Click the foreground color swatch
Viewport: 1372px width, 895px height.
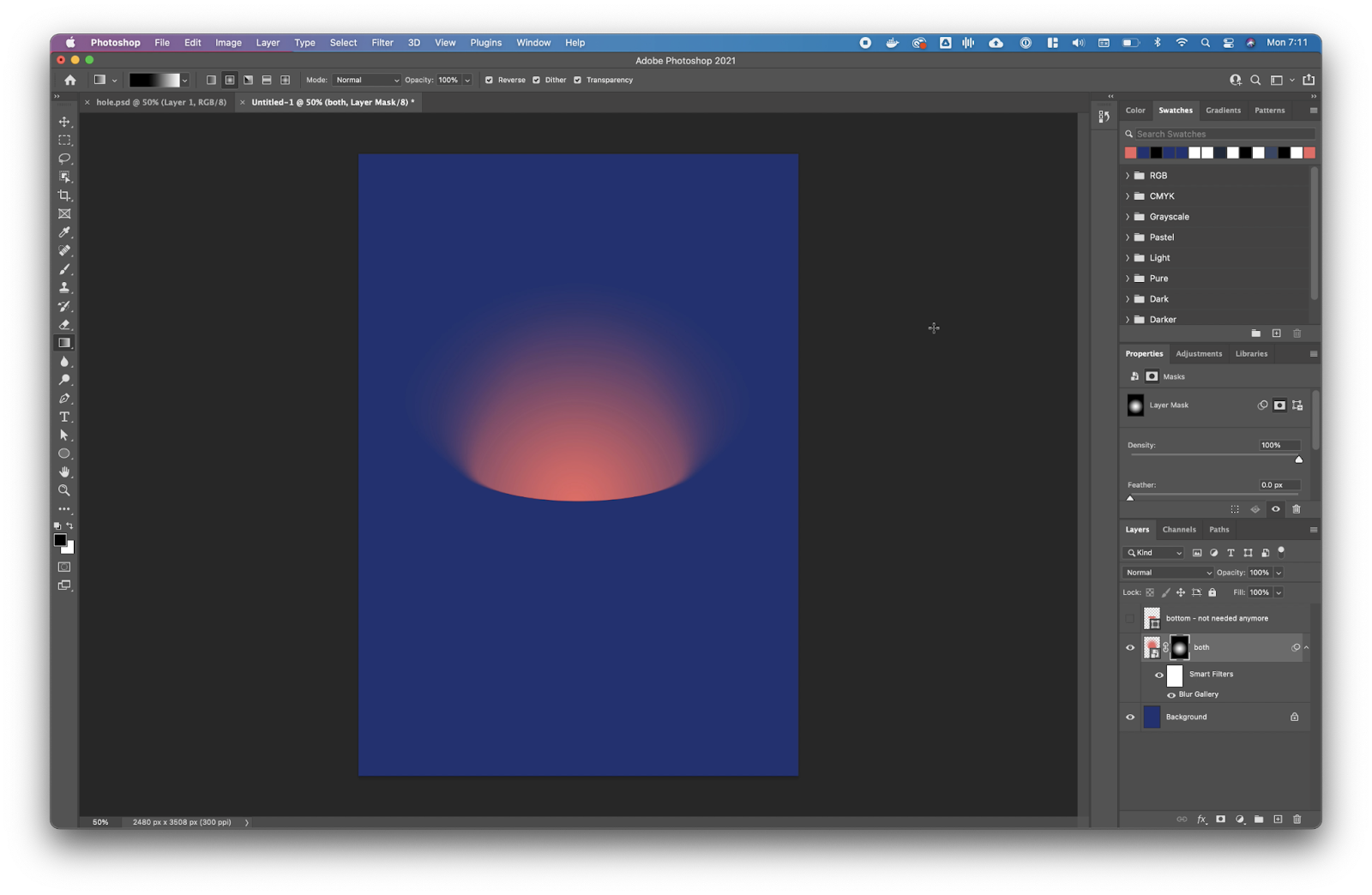click(x=59, y=540)
